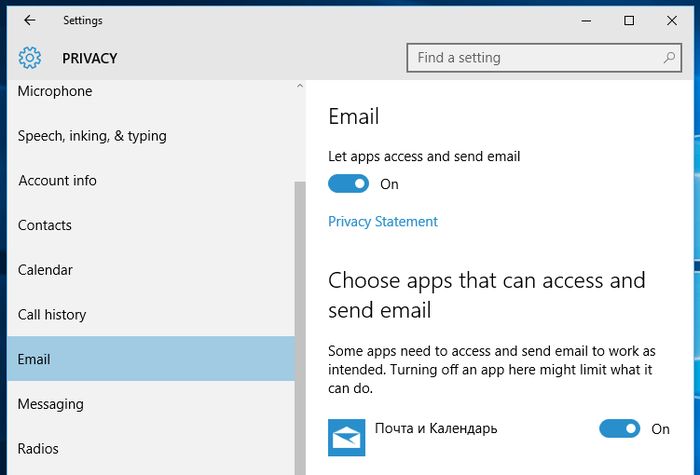The height and width of the screenshot is (475, 700).
Task: Disable email access for Почта и Календарь
Action: [x=619, y=429]
